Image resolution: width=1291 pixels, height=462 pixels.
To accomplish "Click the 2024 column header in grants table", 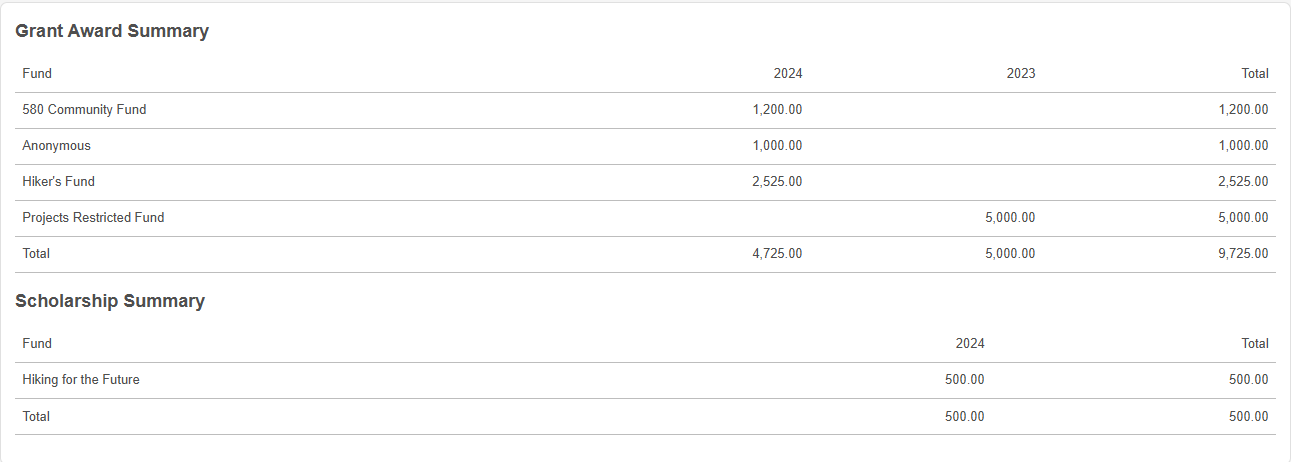I will click(x=788, y=74).
